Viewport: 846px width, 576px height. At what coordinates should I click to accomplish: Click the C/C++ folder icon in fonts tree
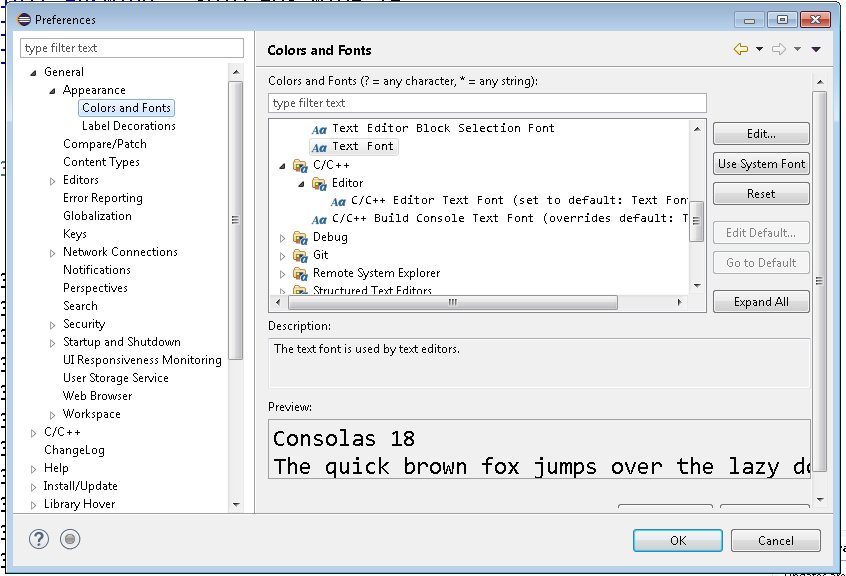click(300, 165)
